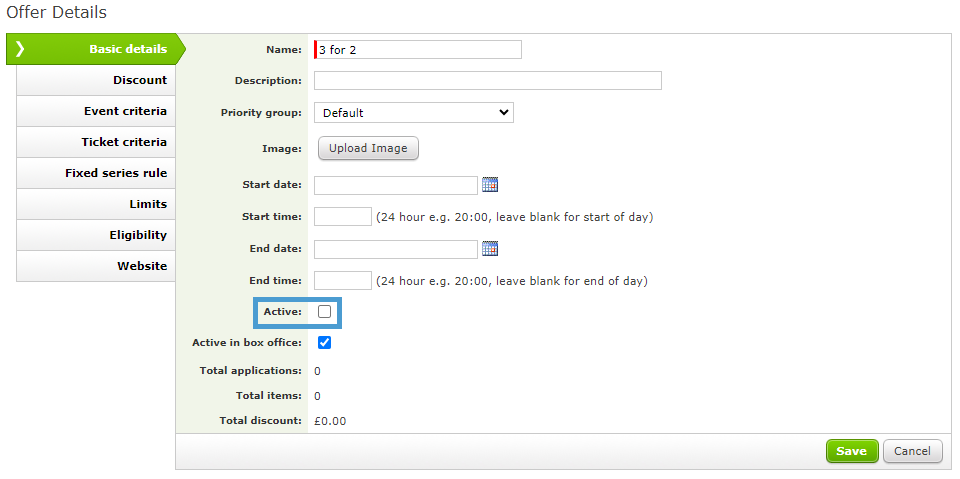Click the chevron arrow on Basic details
The height and width of the screenshot is (479, 960).
[x=20, y=49]
